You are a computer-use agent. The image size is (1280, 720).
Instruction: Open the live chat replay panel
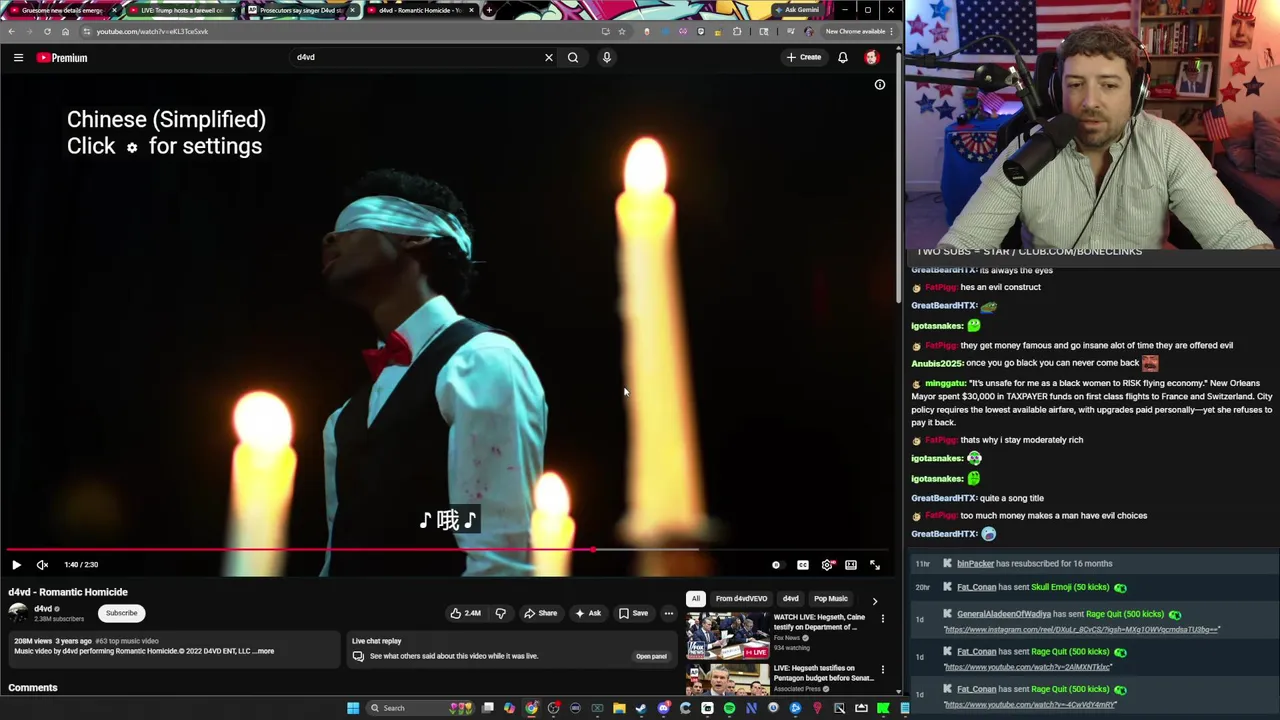click(x=651, y=656)
